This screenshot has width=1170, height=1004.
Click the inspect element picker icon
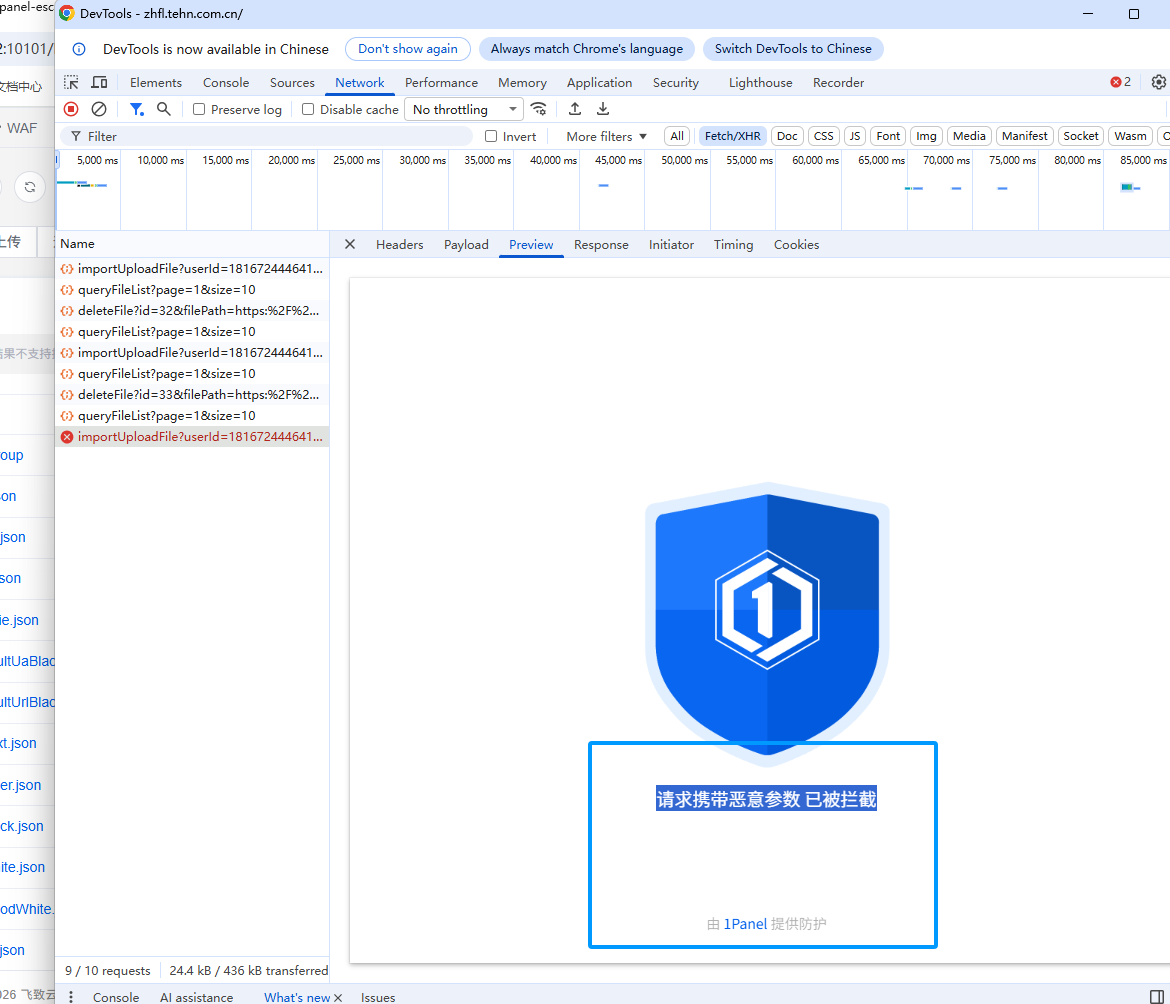click(x=71, y=83)
